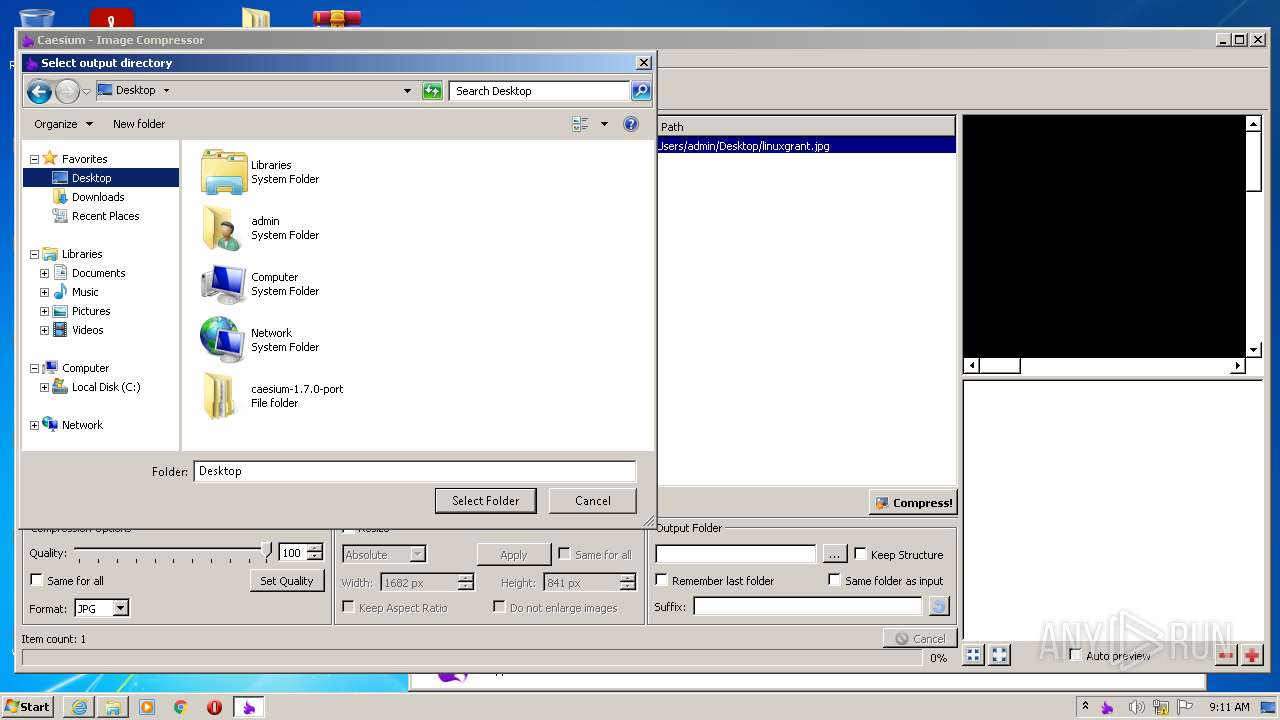
Task: Click the Suffix input field
Action: click(808, 607)
